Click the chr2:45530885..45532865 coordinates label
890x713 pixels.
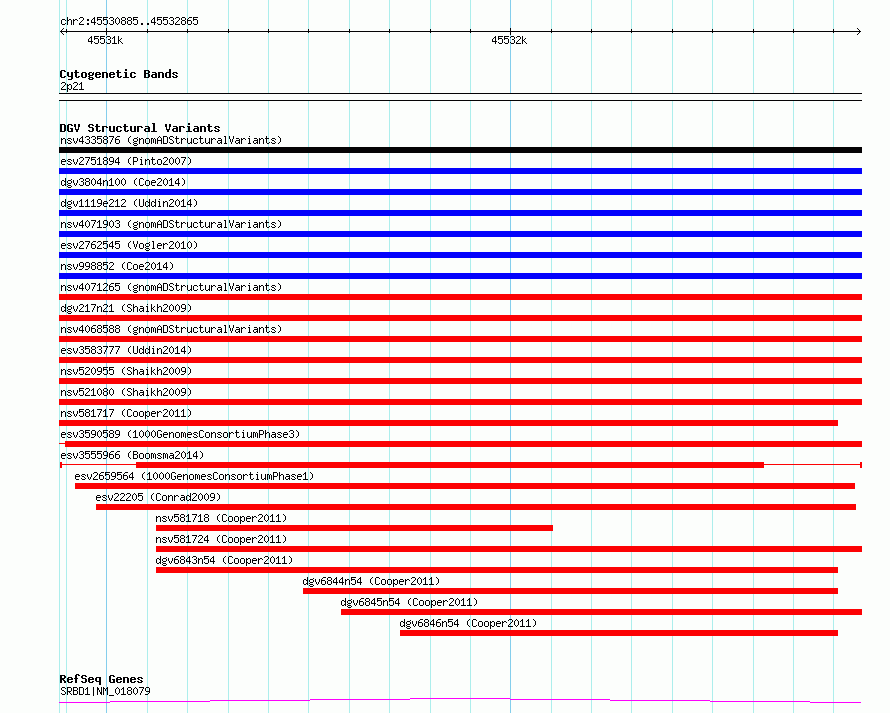pos(129,21)
